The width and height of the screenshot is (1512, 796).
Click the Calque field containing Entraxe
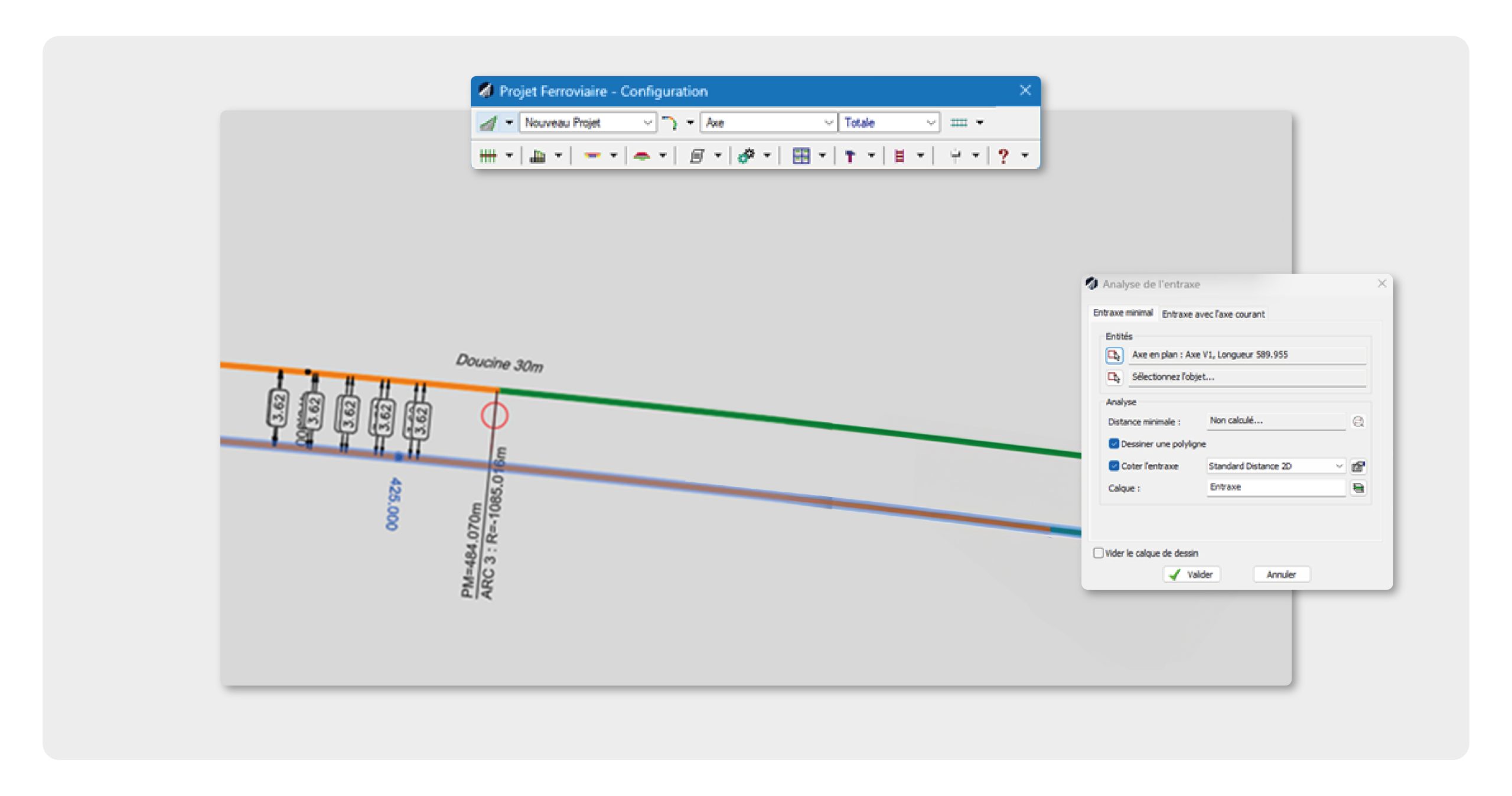(1275, 488)
